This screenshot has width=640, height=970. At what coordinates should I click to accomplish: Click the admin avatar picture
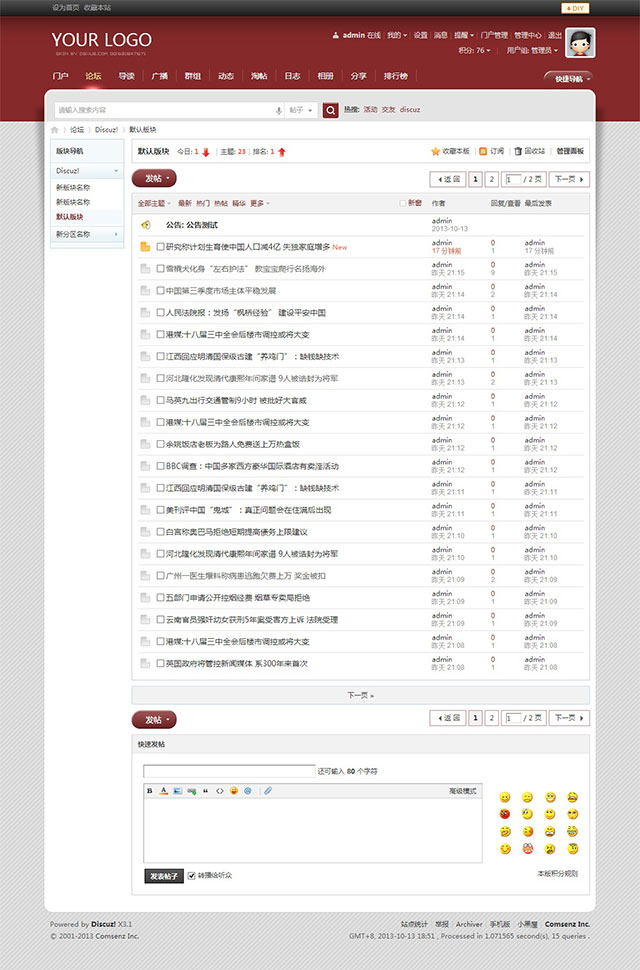pyautogui.click(x=580, y=43)
